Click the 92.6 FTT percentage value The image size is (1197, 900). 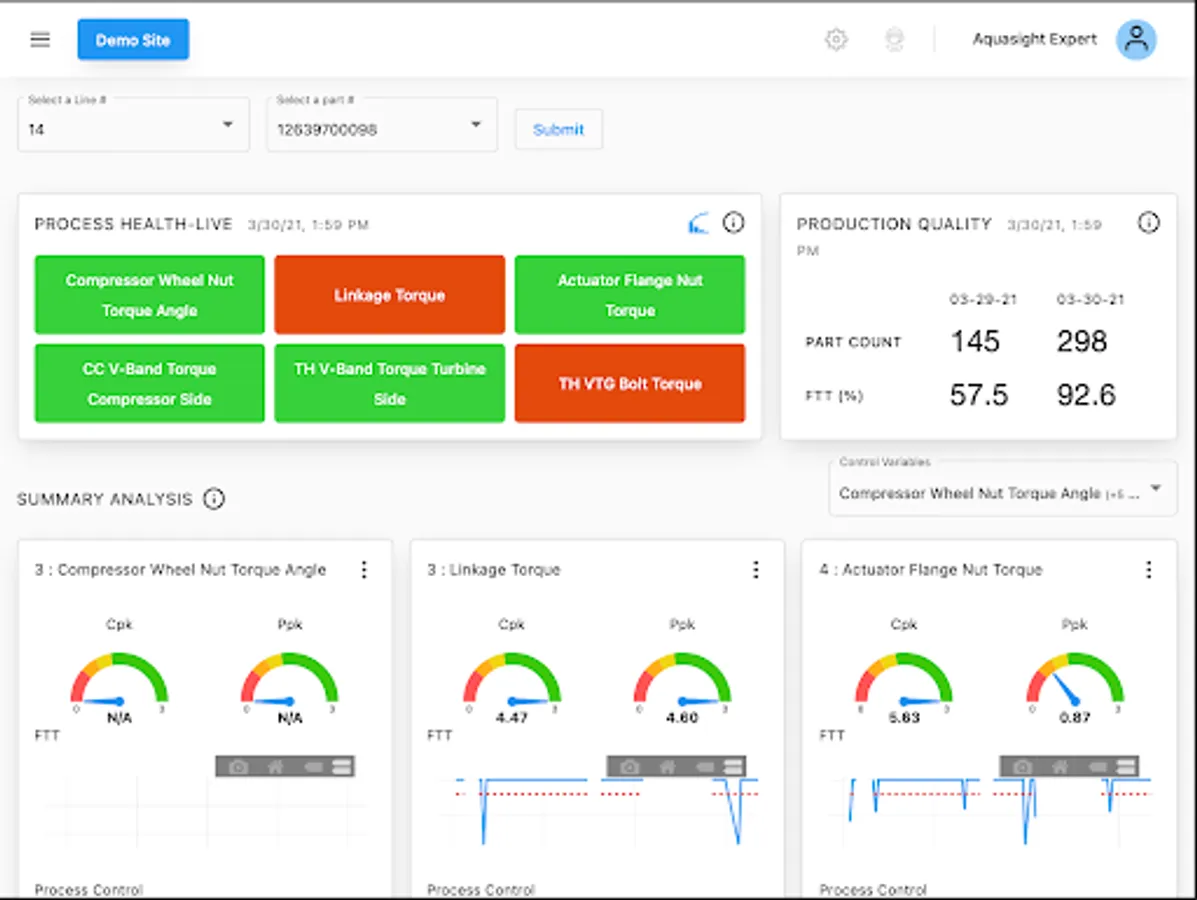pos(1086,395)
